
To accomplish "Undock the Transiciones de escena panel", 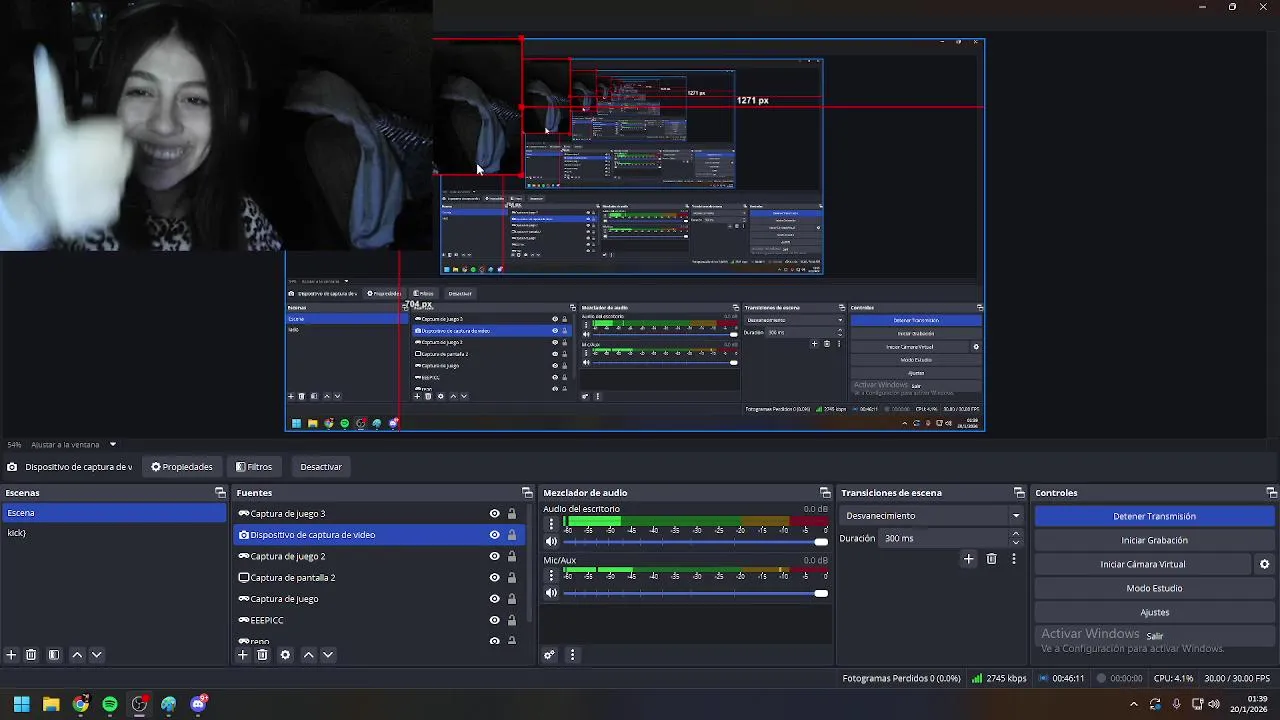I will (1019, 493).
